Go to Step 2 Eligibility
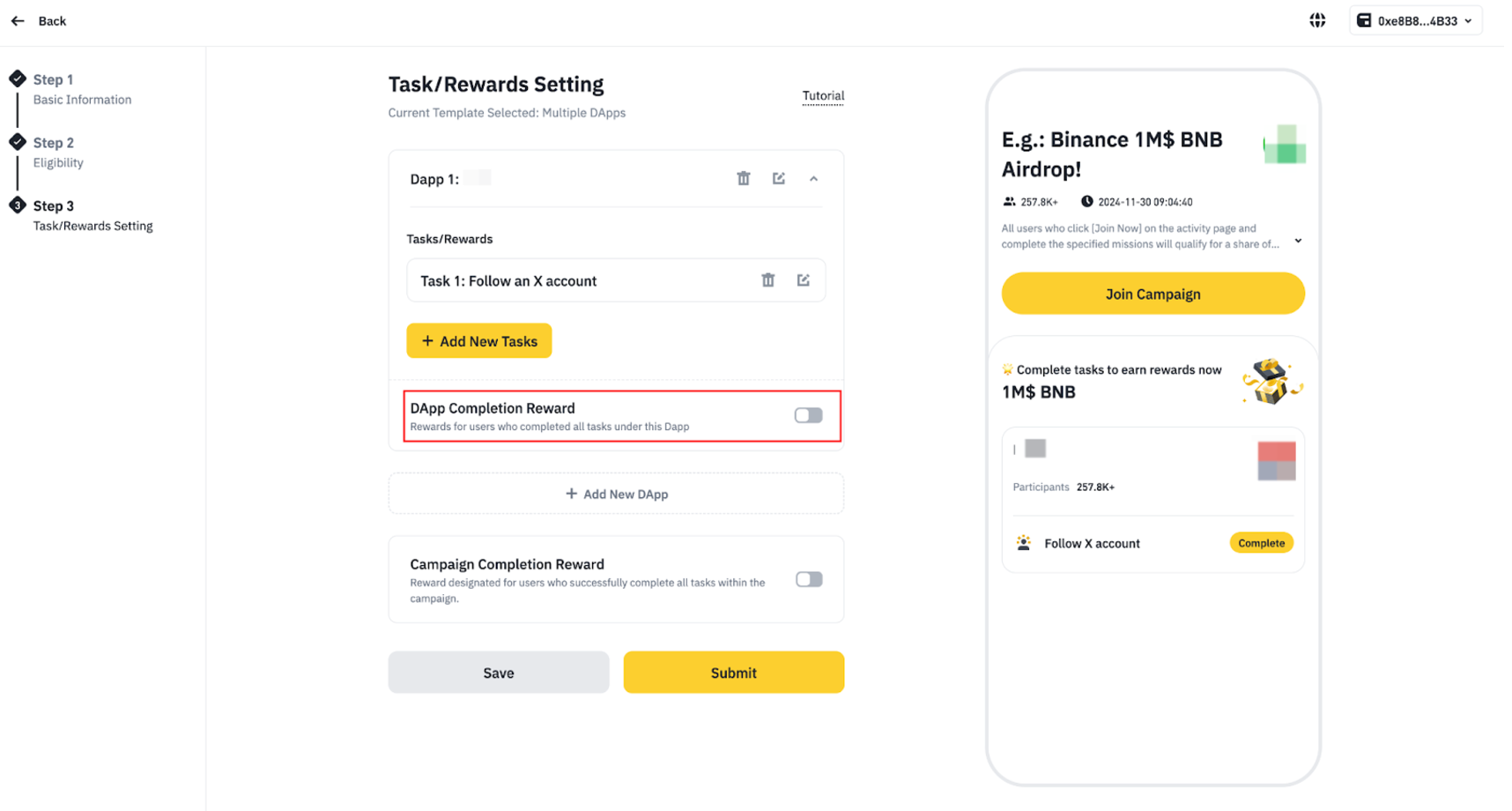1512x811 pixels. point(57,152)
